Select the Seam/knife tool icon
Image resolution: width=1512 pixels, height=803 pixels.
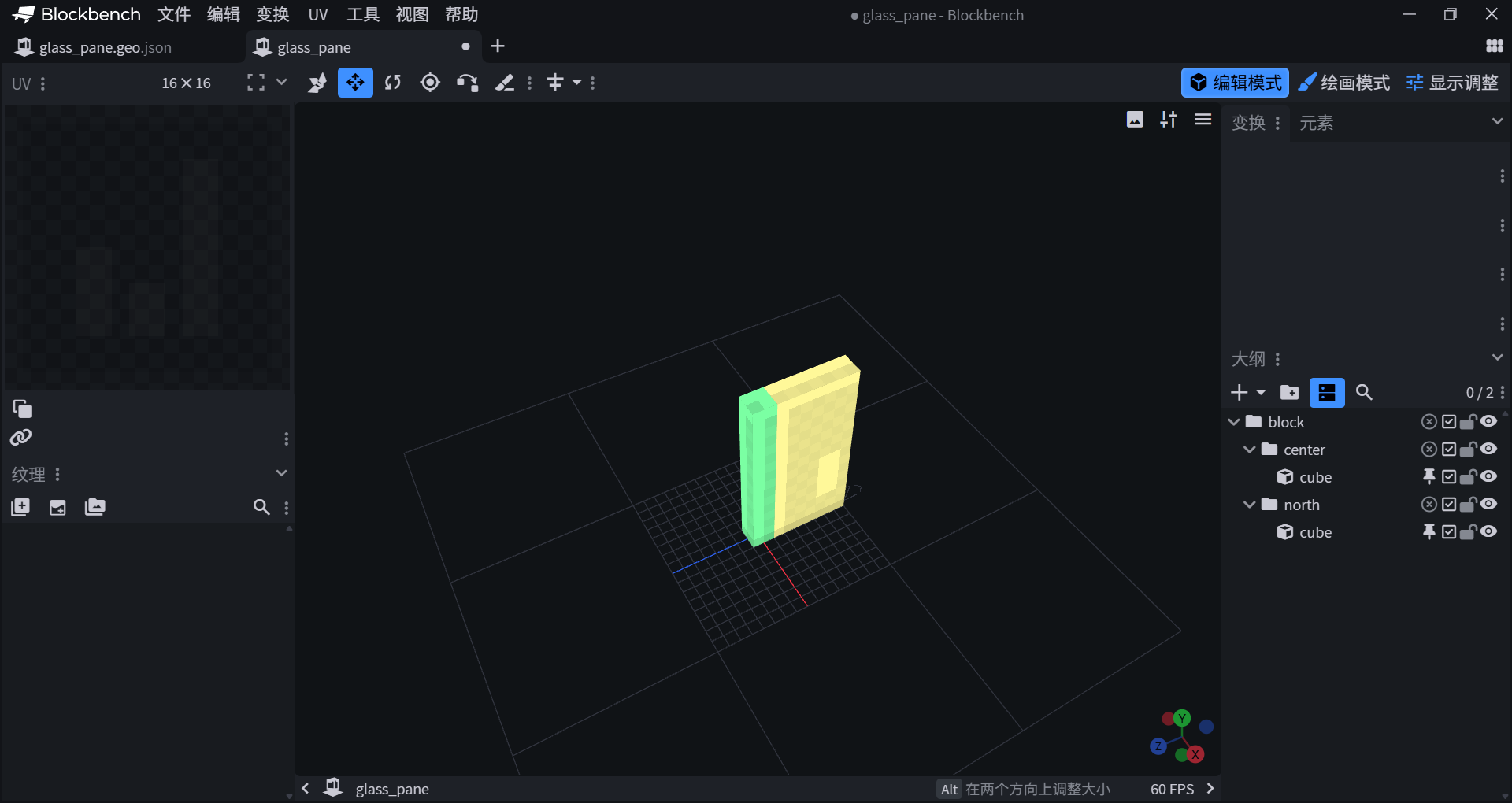[x=505, y=83]
